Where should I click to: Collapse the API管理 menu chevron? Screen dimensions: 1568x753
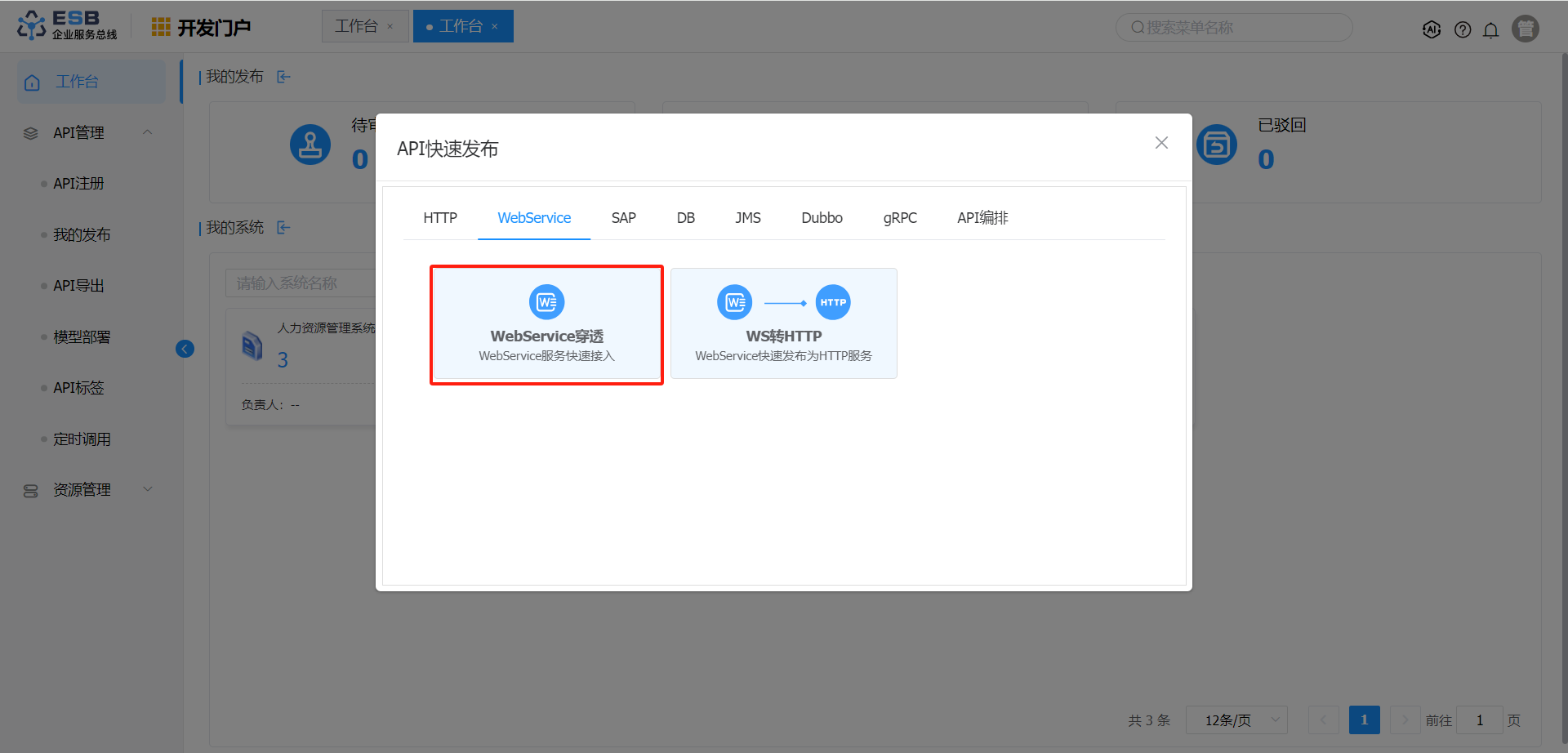(x=148, y=132)
